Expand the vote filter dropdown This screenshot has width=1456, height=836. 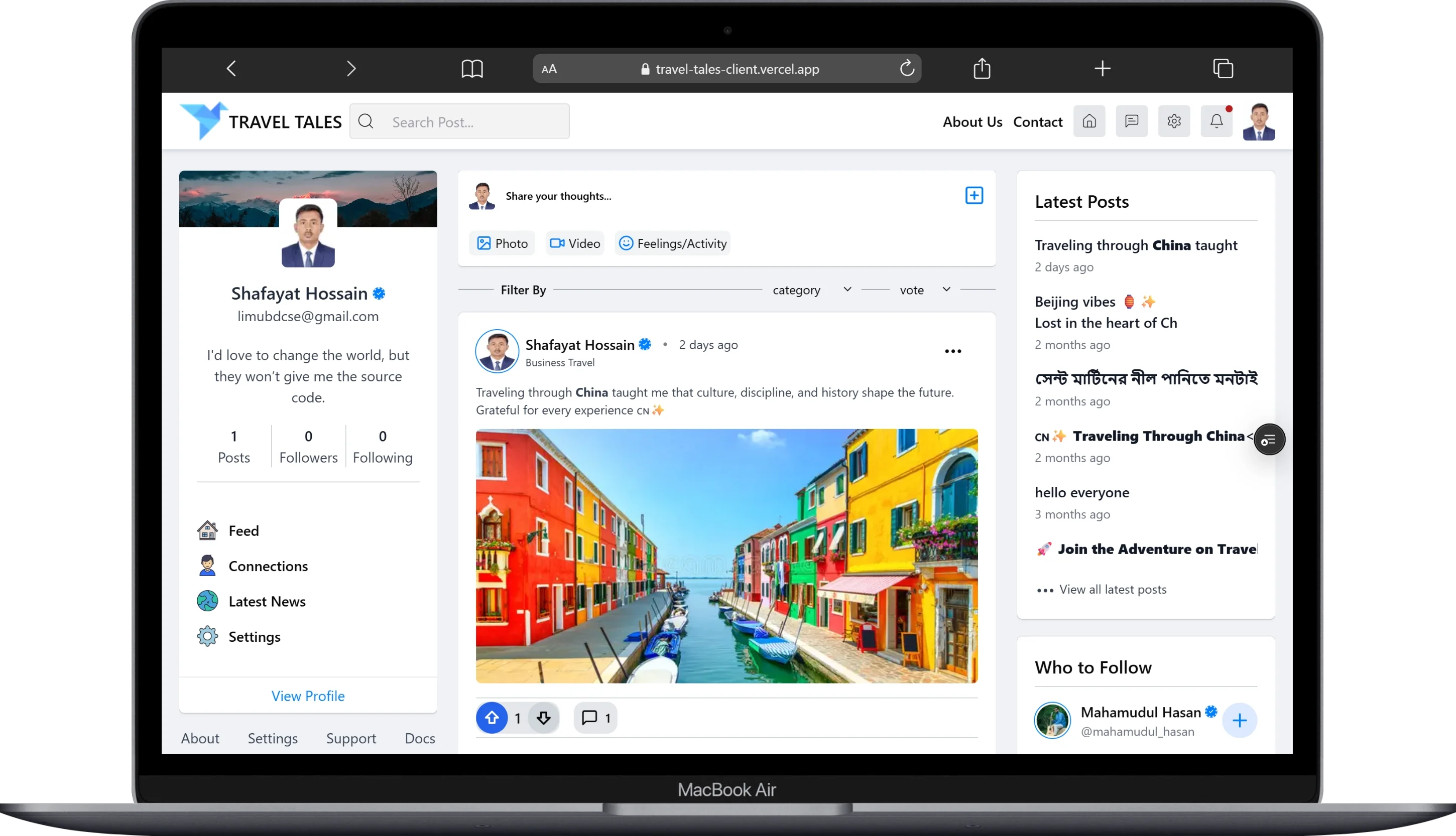click(925, 290)
